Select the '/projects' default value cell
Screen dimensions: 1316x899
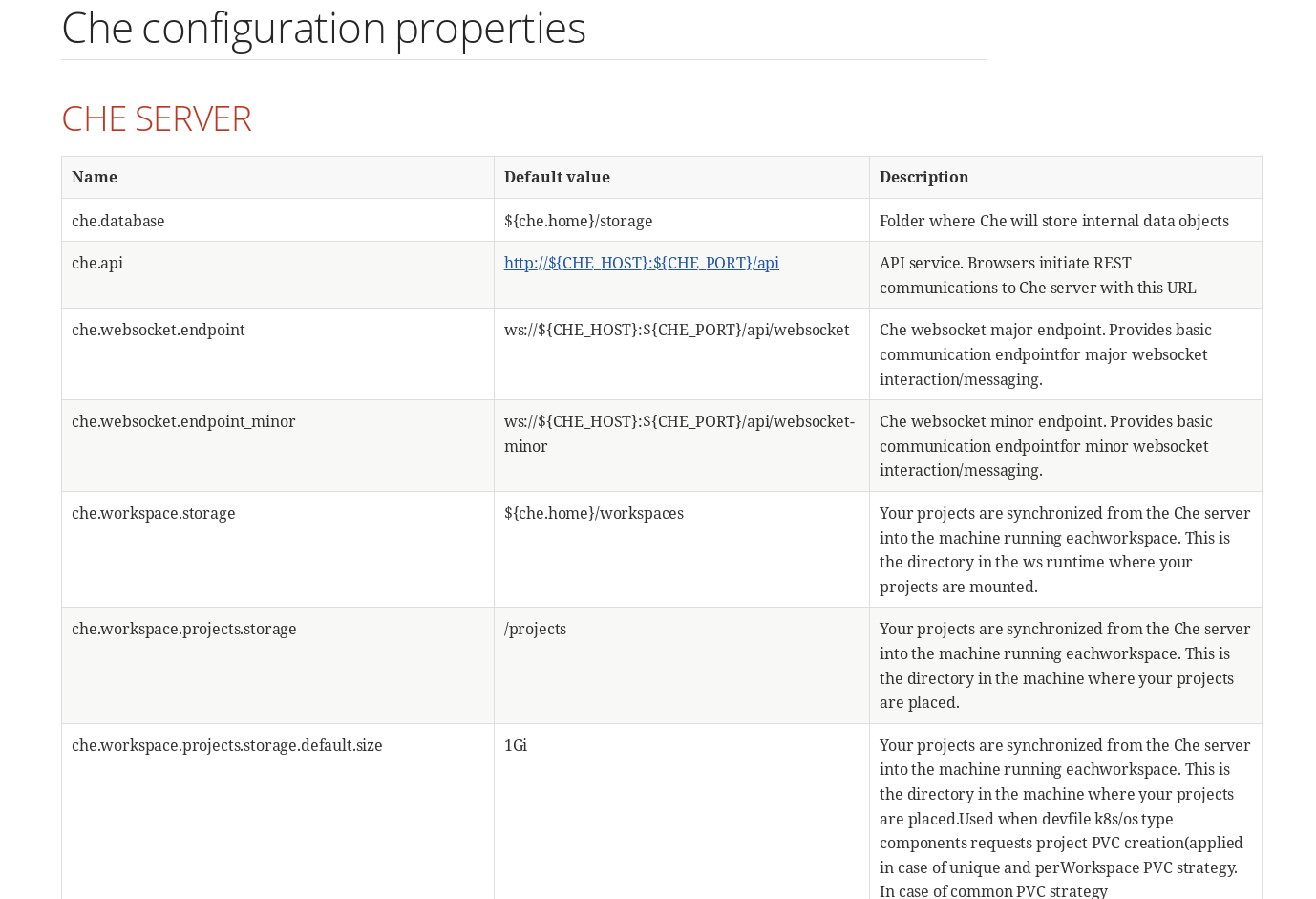click(682, 666)
